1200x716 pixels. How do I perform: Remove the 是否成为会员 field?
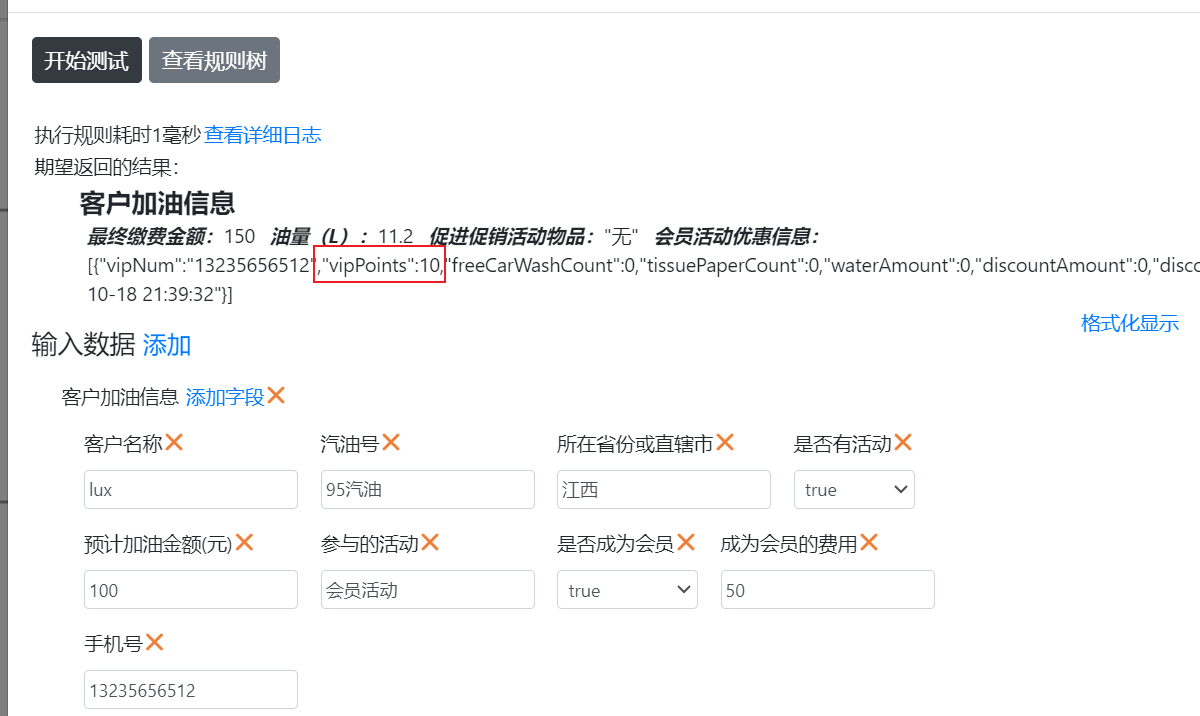[686, 543]
